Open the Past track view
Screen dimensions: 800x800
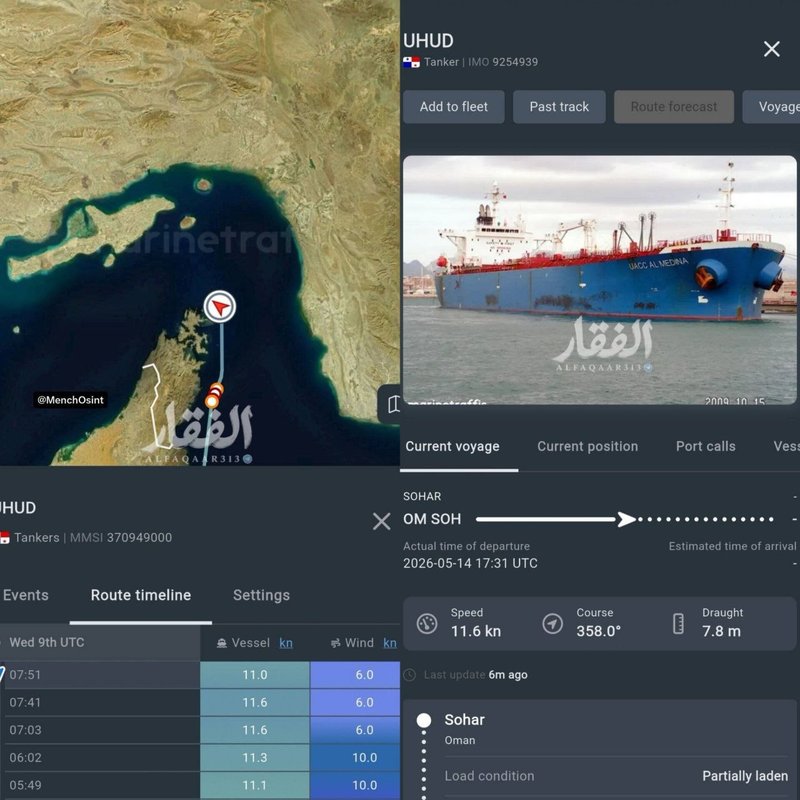point(559,107)
